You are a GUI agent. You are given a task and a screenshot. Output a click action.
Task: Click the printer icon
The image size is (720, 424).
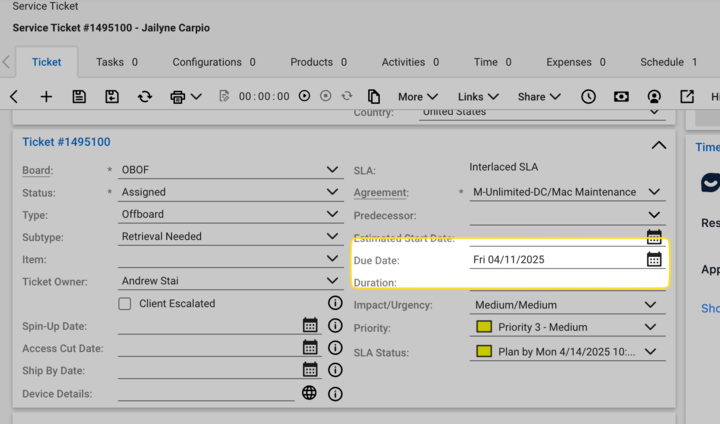178,97
